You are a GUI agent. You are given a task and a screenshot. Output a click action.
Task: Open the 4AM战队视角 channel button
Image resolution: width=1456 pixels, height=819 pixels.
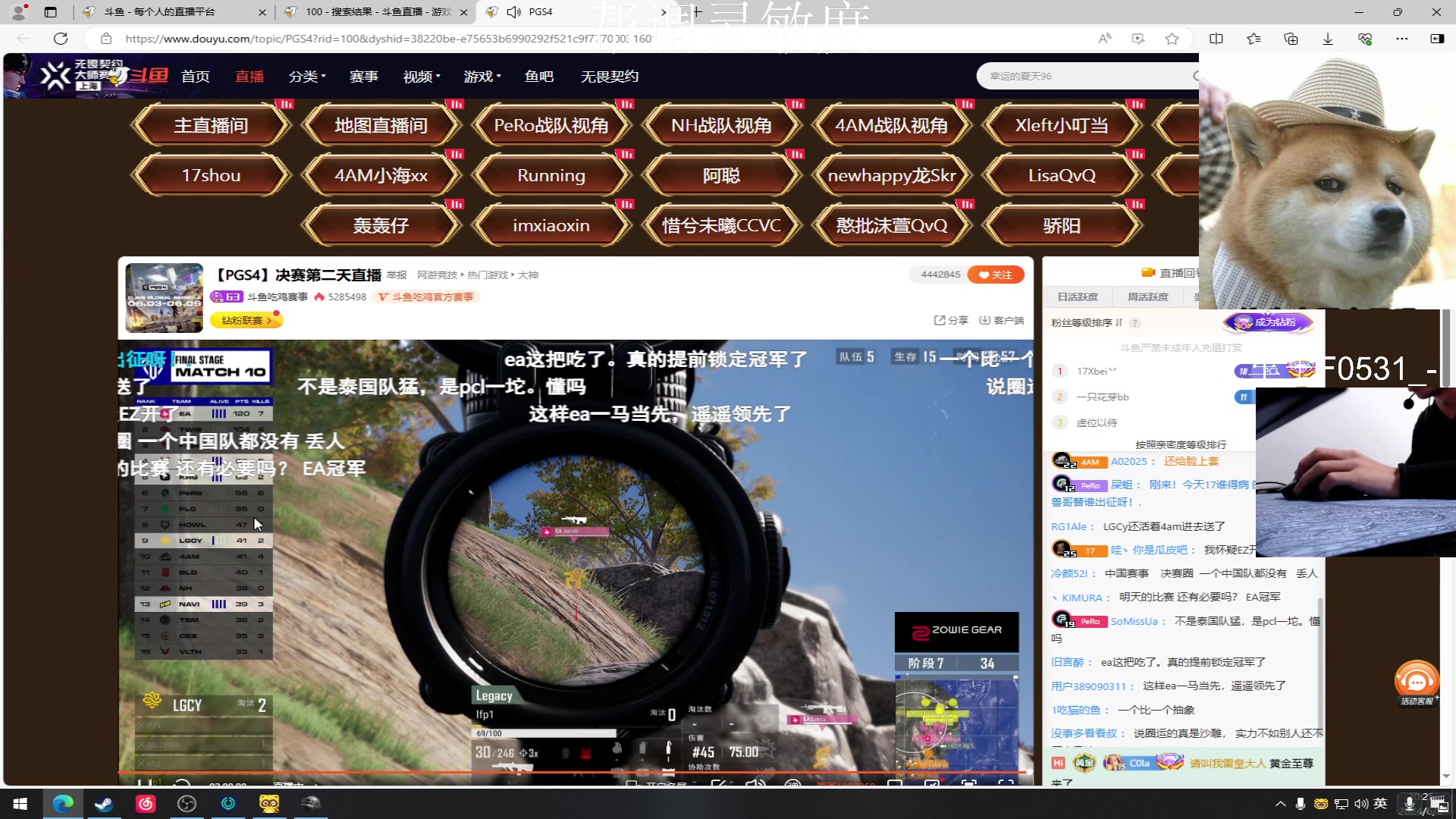tap(891, 125)
